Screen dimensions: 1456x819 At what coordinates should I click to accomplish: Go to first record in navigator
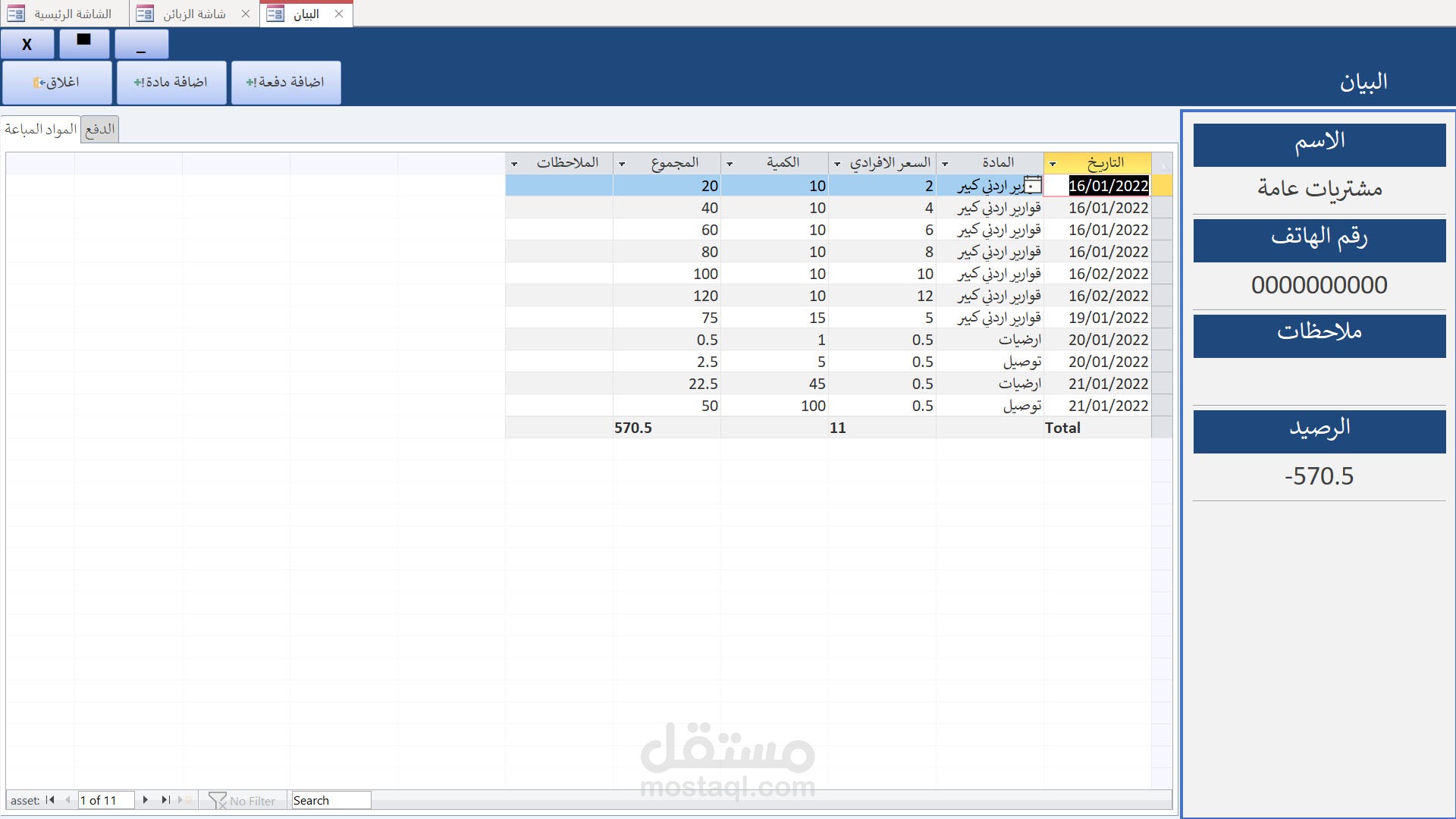[x=50, y=800]
